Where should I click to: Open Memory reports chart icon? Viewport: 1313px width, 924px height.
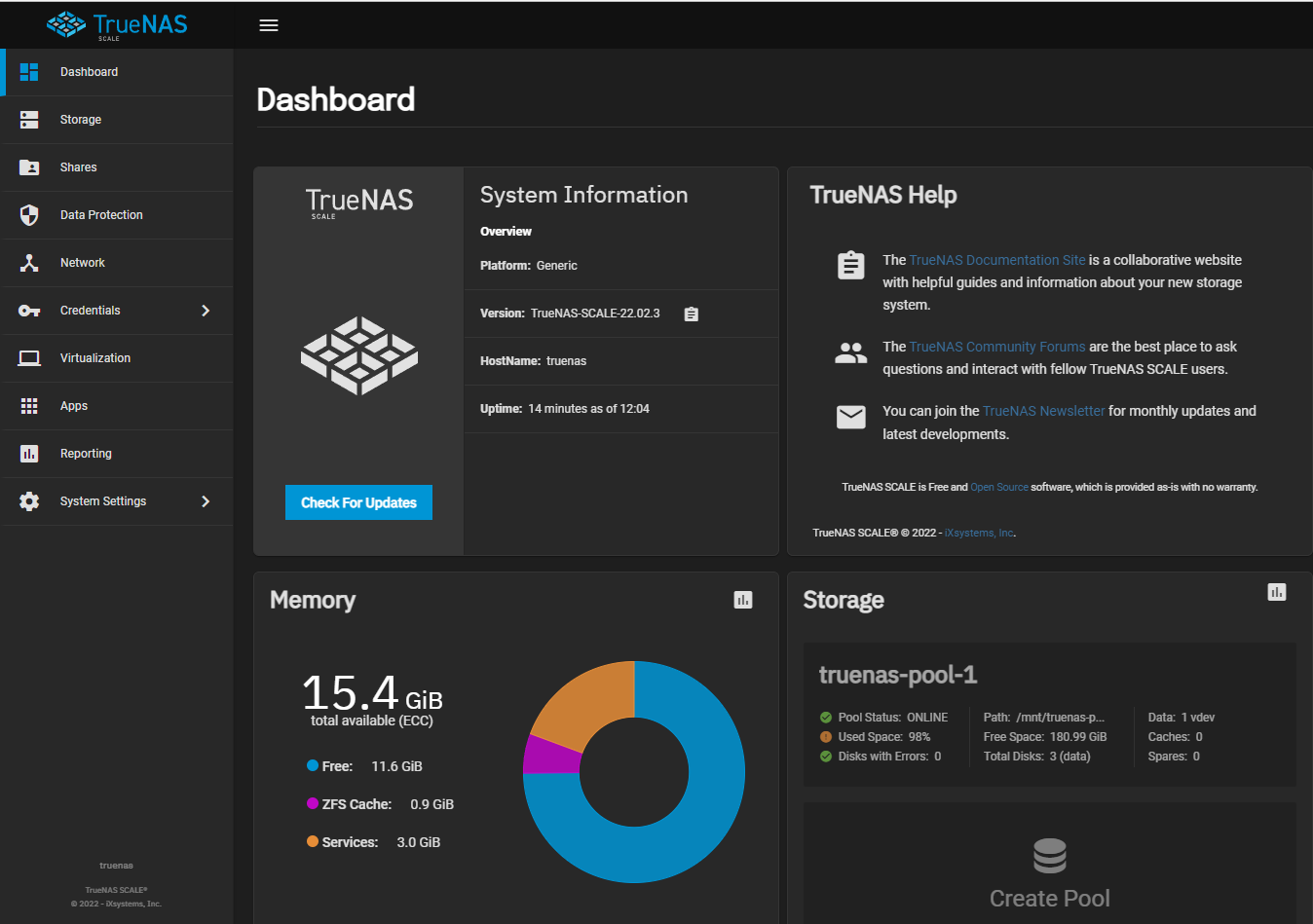pos(743,600)
